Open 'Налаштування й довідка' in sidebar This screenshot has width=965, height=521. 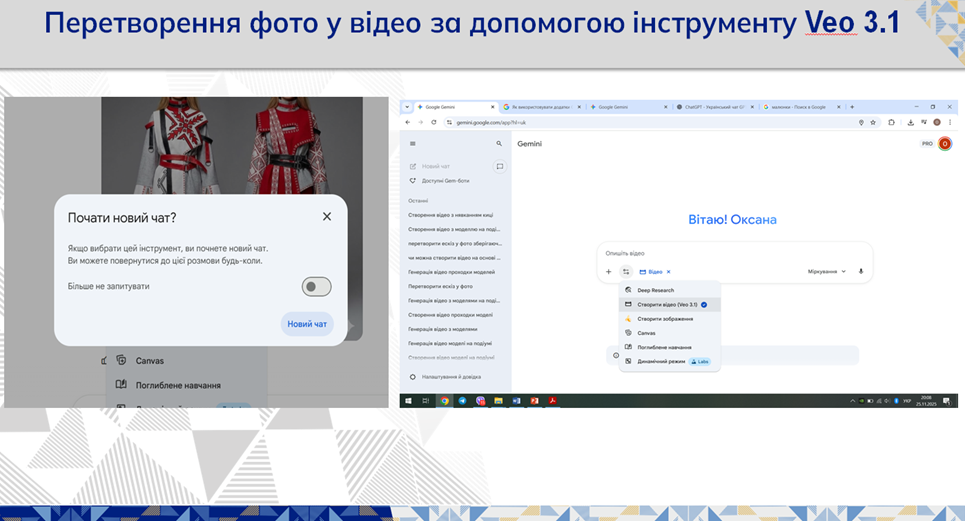coord(452,377)
